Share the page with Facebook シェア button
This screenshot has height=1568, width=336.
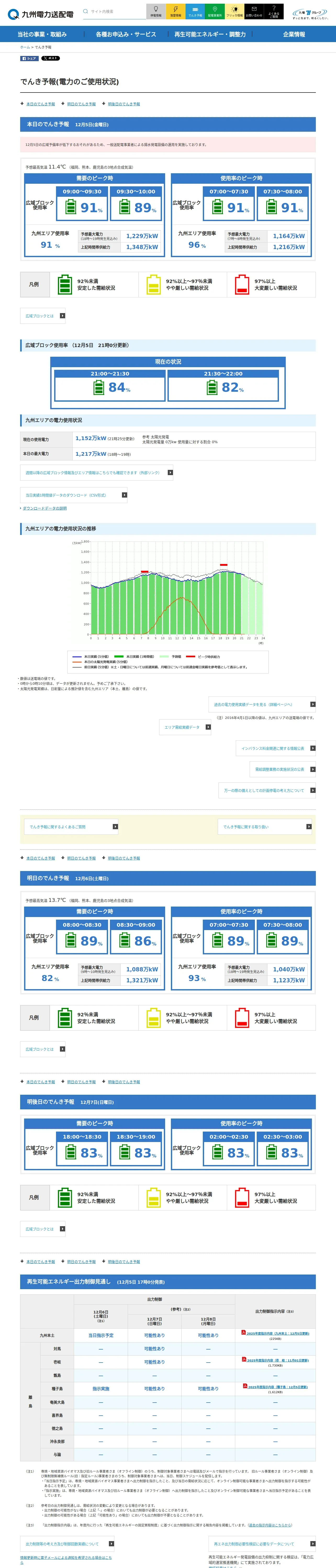coord(29,59)
